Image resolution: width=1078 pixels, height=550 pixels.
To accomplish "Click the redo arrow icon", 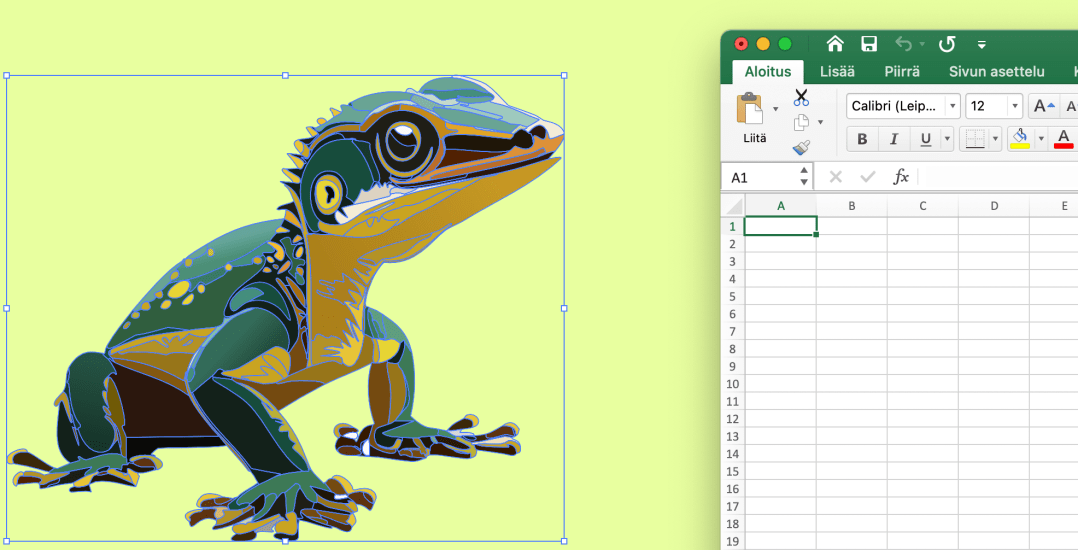I will 946,43.
